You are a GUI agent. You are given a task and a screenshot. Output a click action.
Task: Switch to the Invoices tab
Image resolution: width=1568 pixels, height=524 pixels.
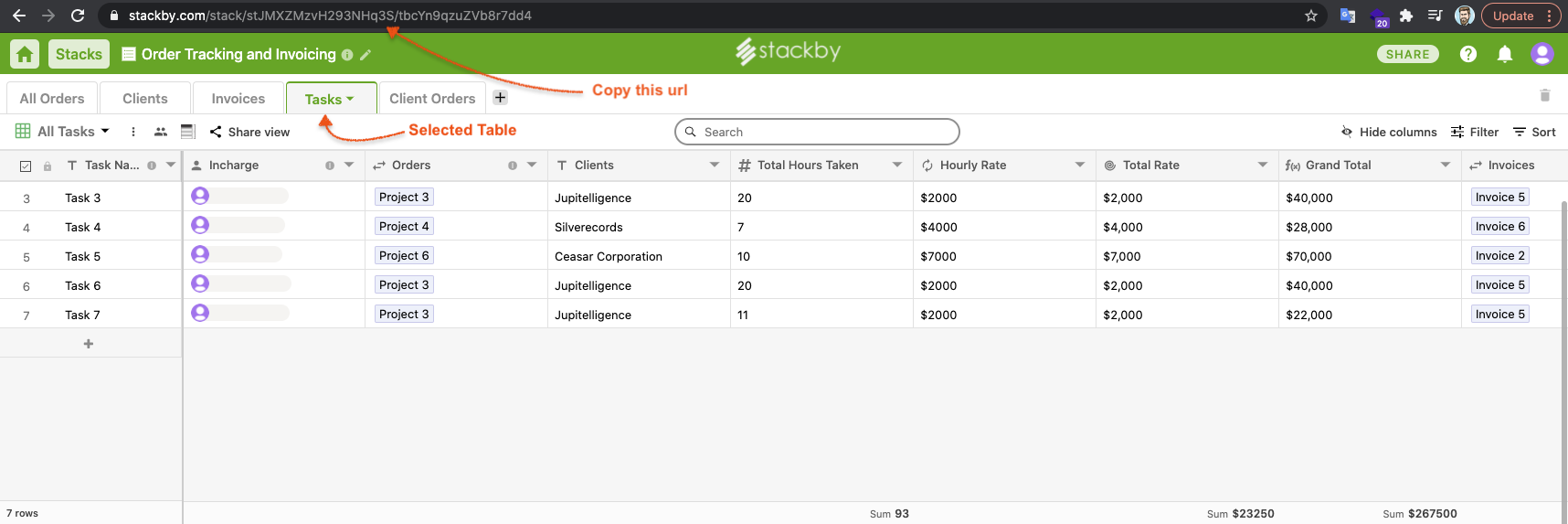[238, 98]
